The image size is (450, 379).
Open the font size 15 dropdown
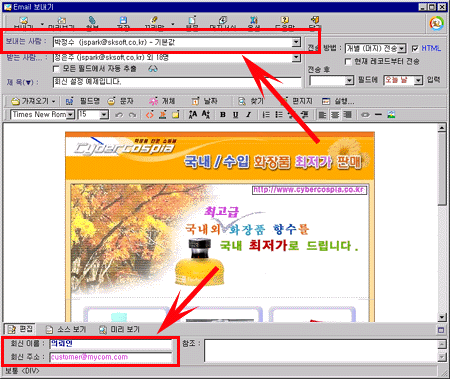(104, 115)
